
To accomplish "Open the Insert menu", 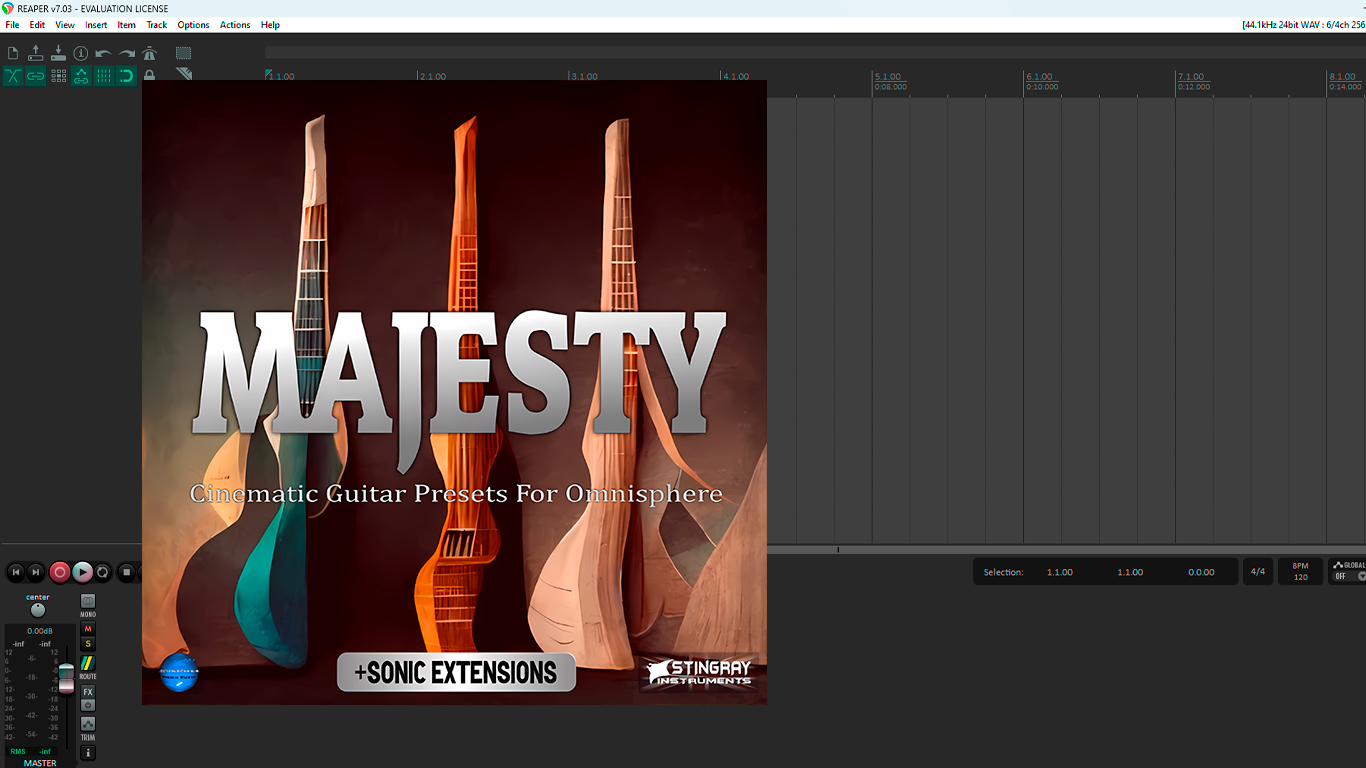I will click(96, 25).
